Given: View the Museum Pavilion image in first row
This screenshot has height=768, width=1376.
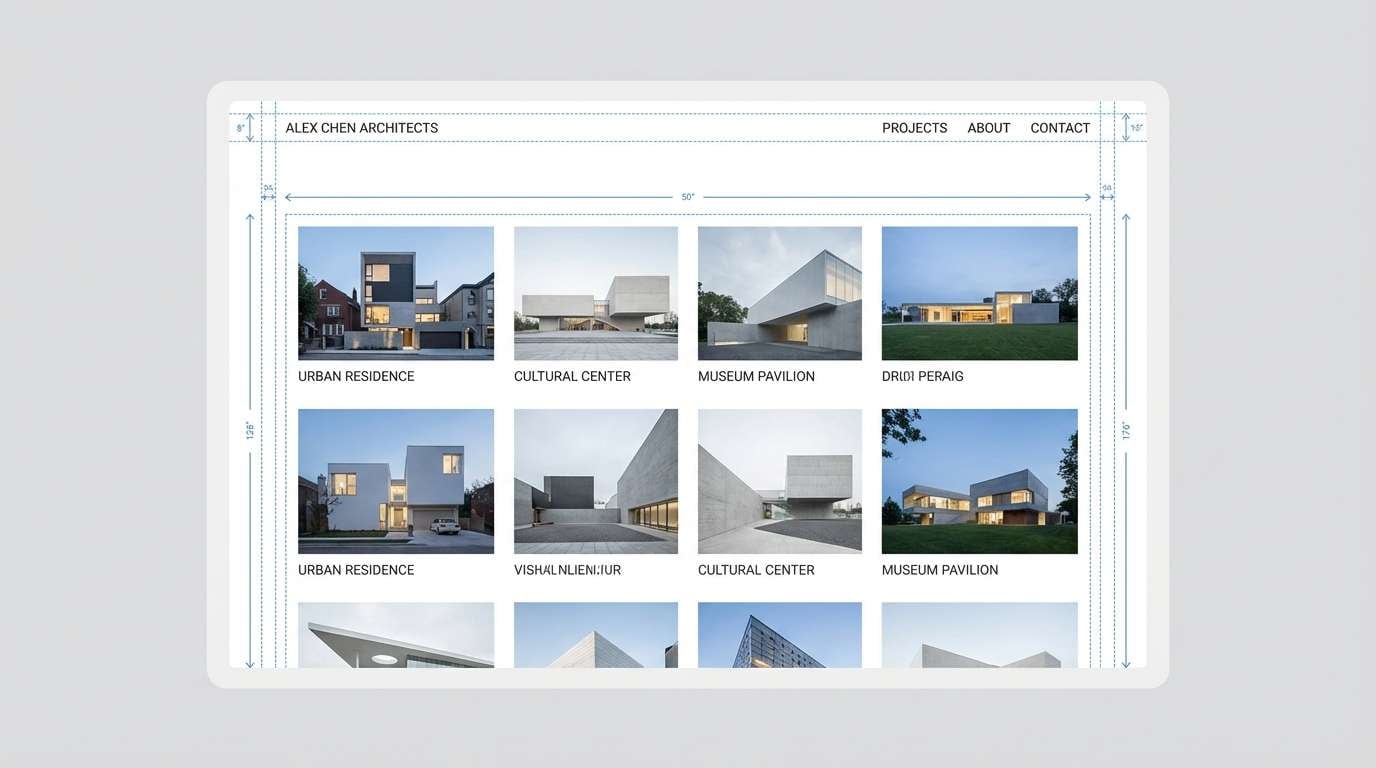Looking at the screenshot, I should click(x=780, y=292).
